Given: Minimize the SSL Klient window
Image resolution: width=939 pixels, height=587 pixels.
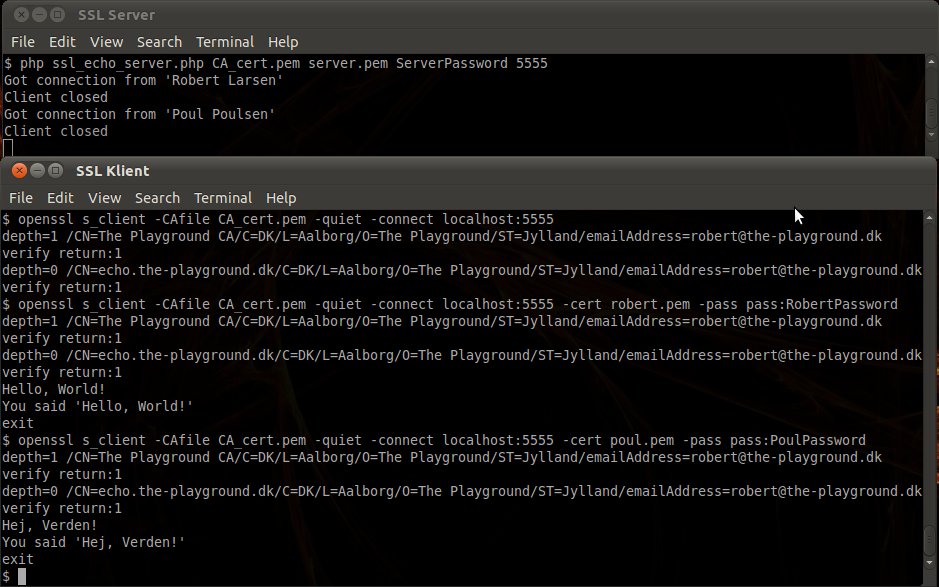Looking at the screenshot, I should (x=37, y=171).
